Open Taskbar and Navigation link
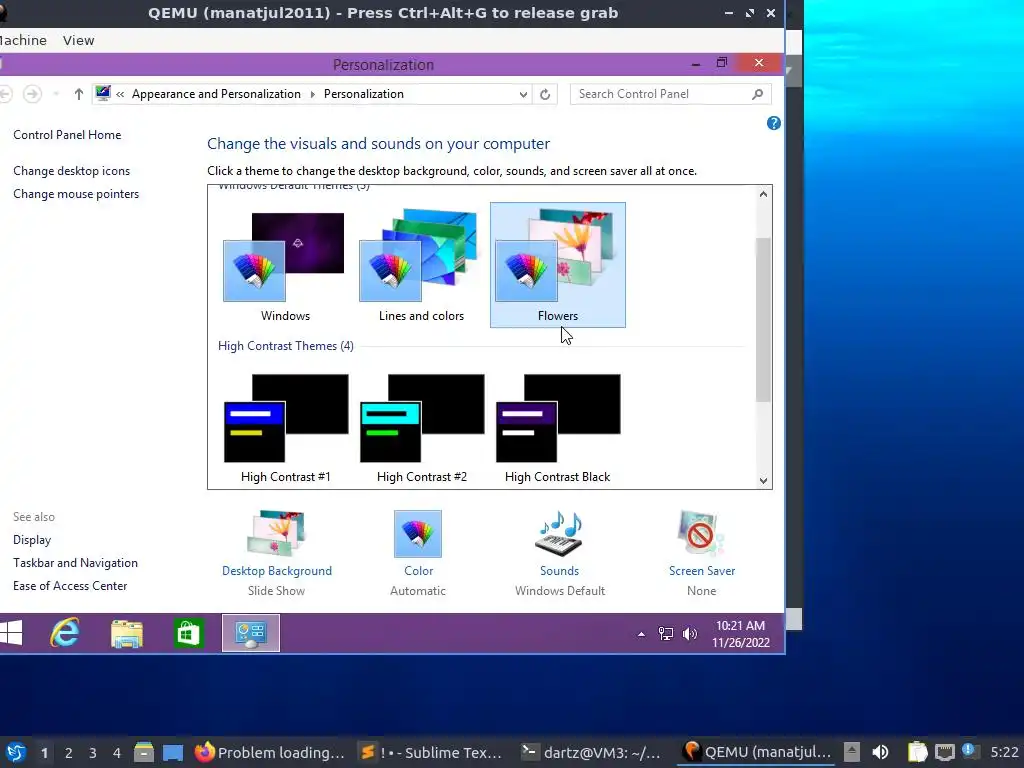This screenshot has height=768, width=1024. (76, 563)
